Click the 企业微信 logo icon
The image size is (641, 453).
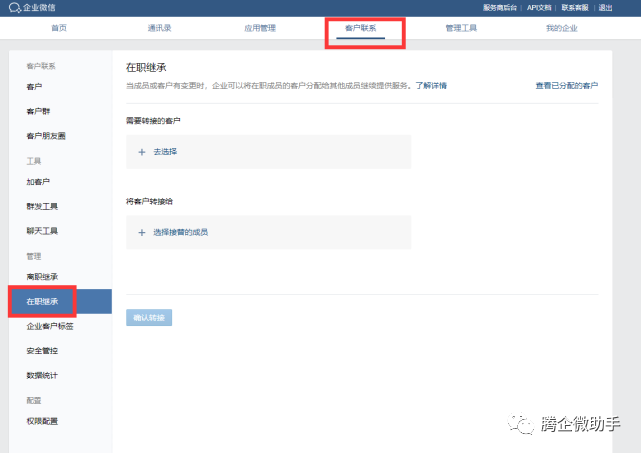click(14, 8)
